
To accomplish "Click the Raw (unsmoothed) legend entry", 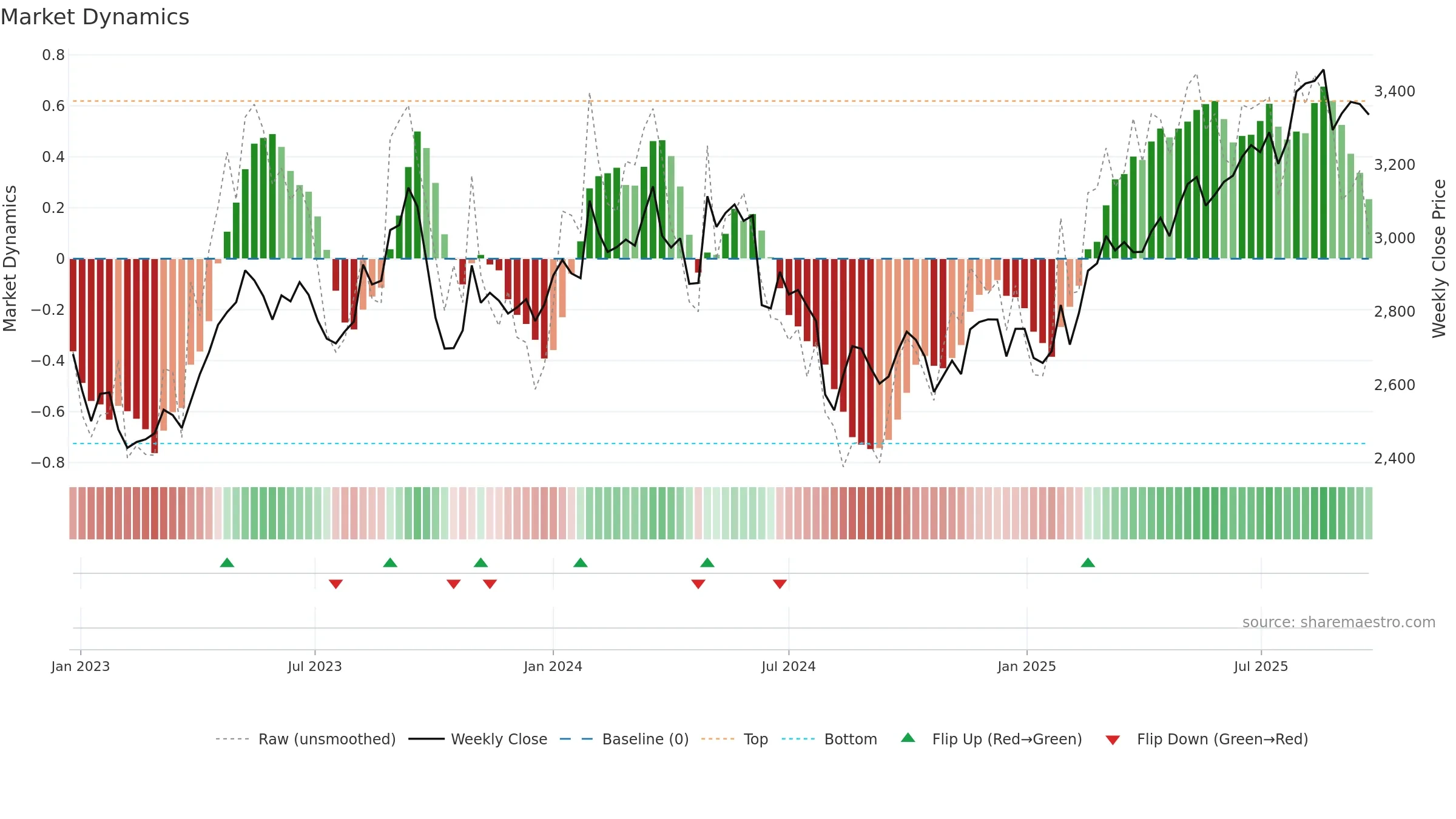I will tap(306, 739).
